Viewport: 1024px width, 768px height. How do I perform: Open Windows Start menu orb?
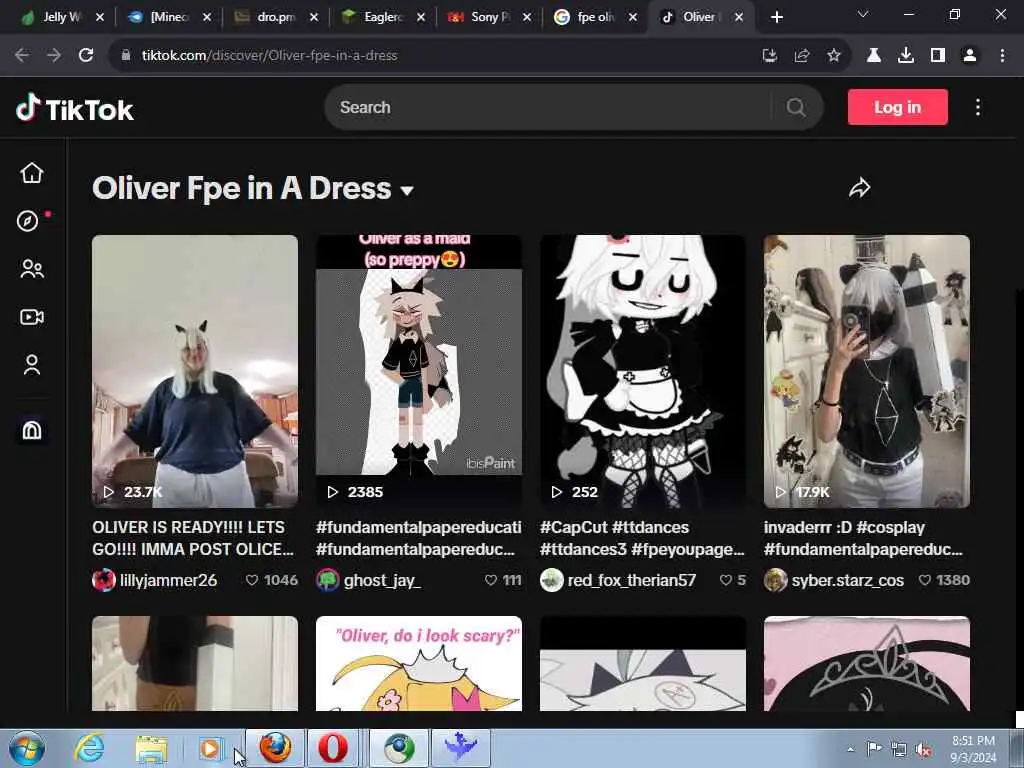click(27, 748)
